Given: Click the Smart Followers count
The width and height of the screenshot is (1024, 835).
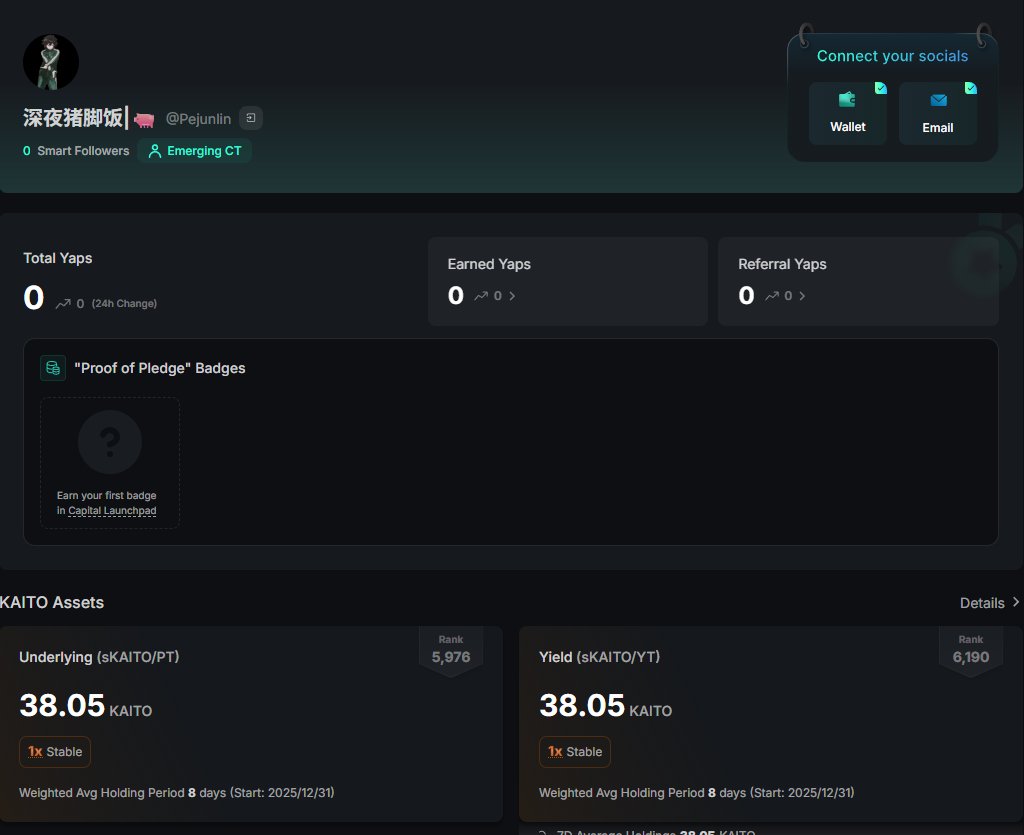Looking at the screenshot, I should 76,151.
